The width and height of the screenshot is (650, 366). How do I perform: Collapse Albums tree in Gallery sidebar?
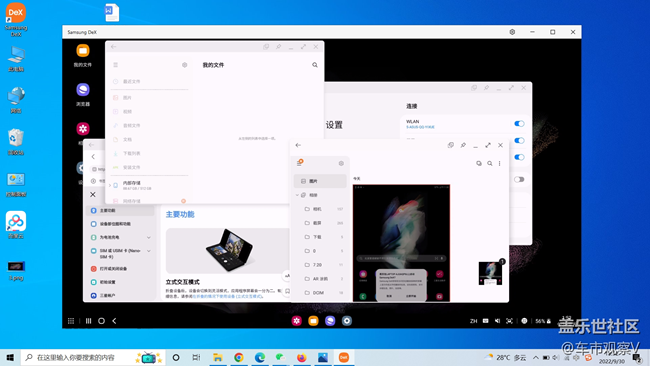tap(297, 195)
